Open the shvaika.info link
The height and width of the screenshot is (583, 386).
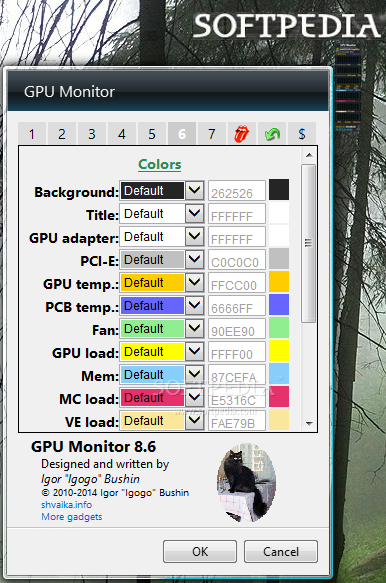click(67, 505)
